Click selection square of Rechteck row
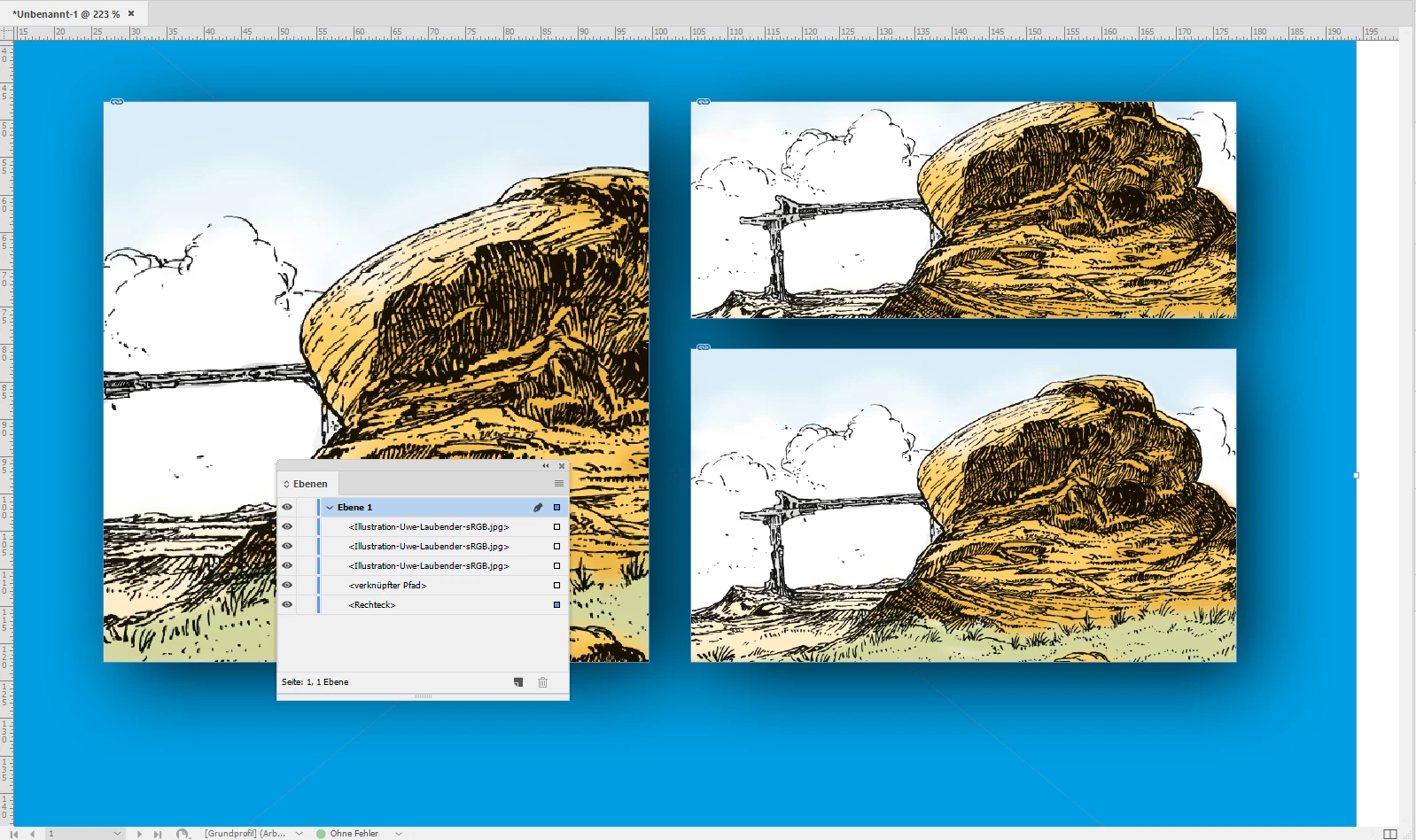Screen dimensions: 1416x840 [x=557, y=605]
